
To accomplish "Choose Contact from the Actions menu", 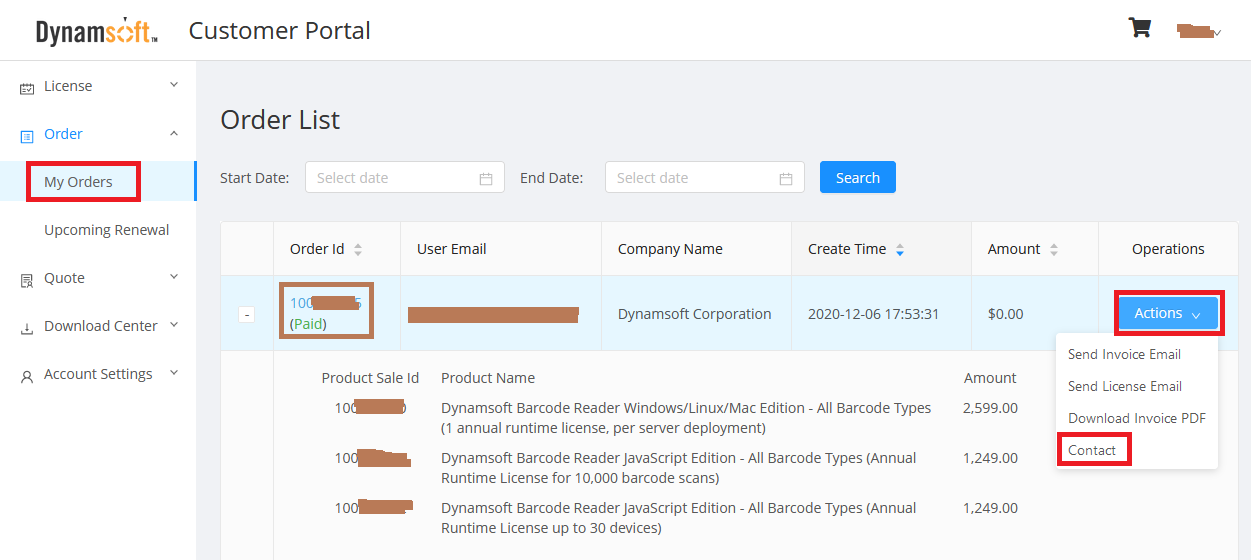I will point(1092,450).
